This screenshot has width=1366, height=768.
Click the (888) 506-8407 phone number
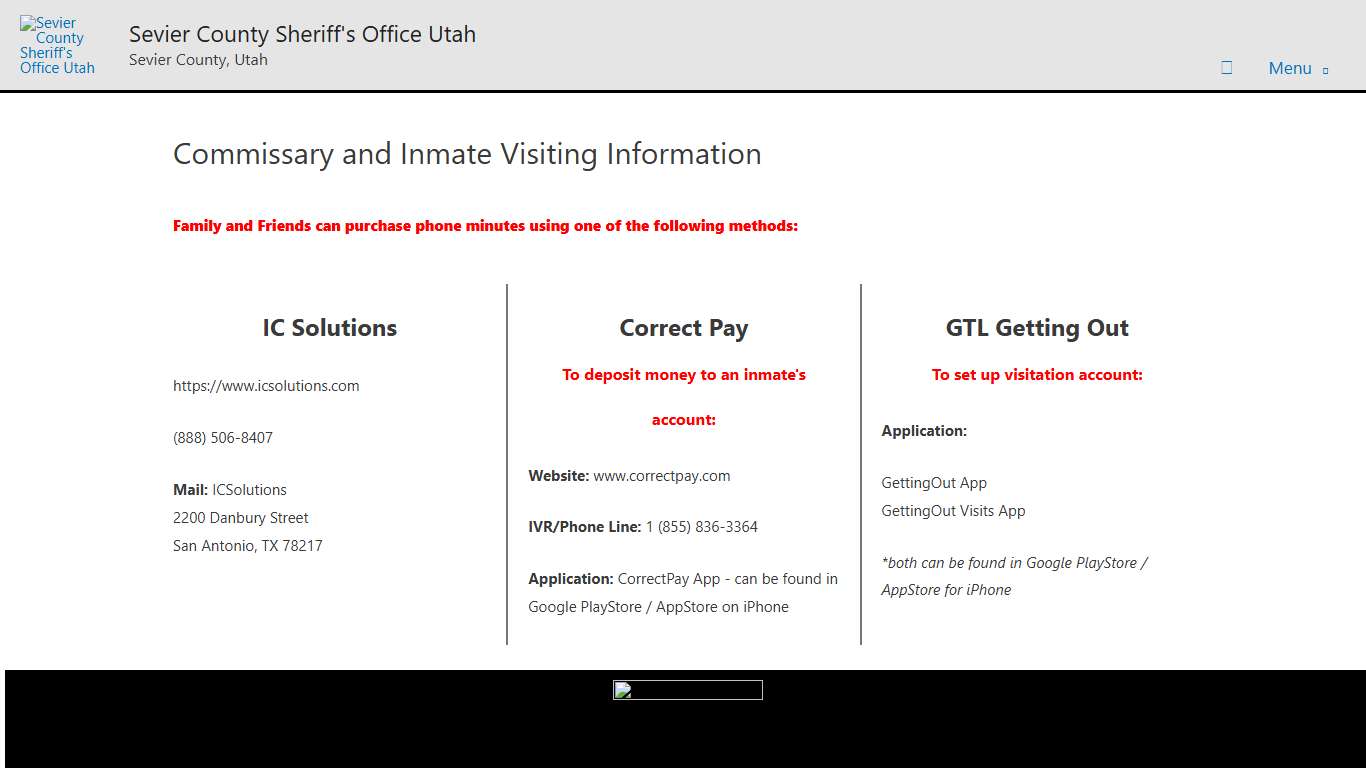pos(222,437)
